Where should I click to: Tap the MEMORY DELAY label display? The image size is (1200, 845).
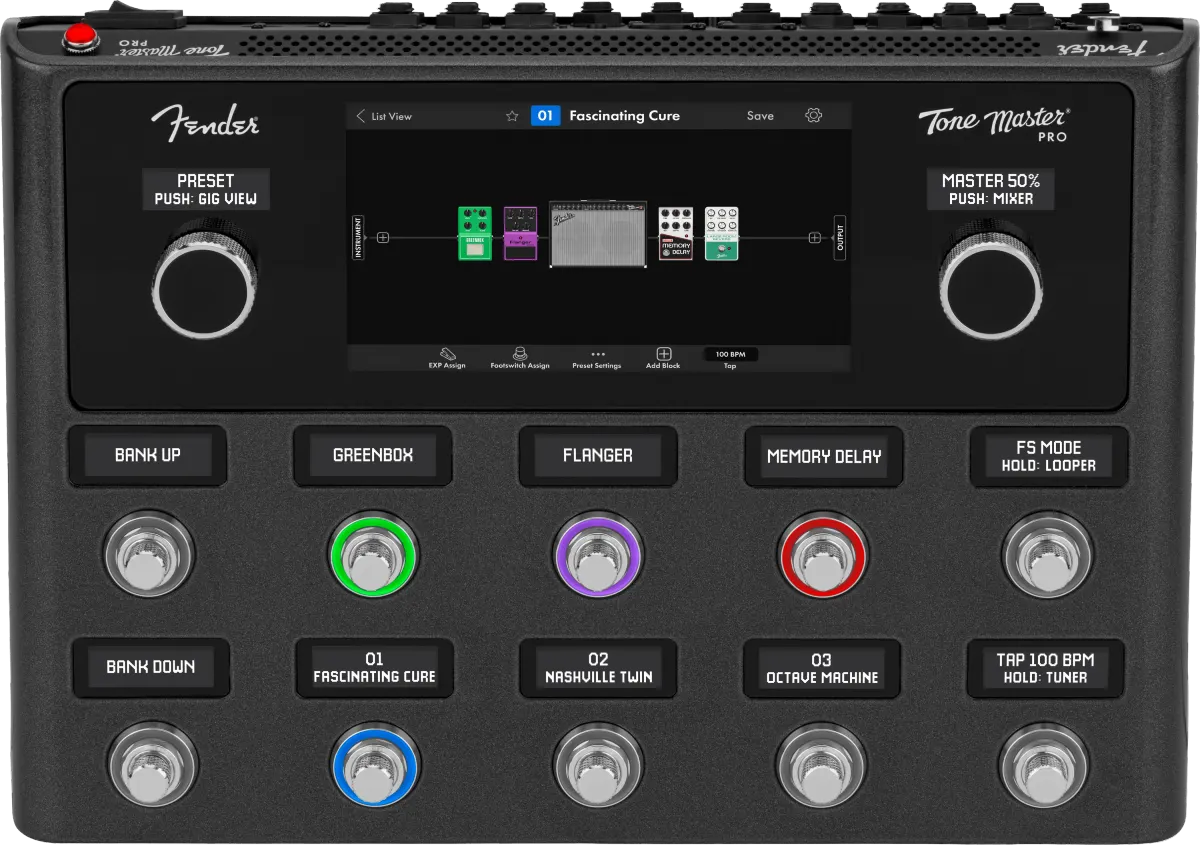coord(824,456)
